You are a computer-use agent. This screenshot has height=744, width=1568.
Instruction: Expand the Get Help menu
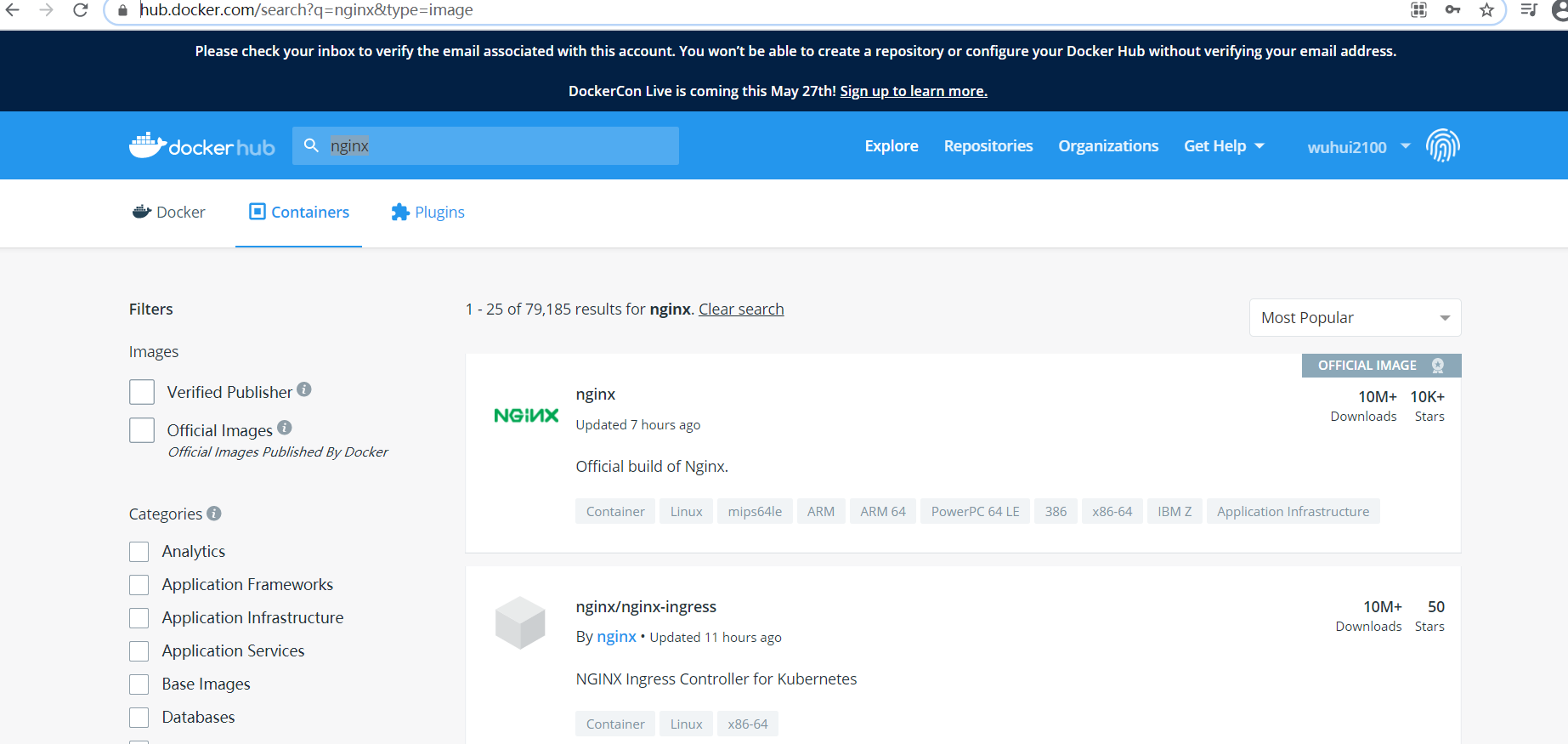pos(1224,146)
